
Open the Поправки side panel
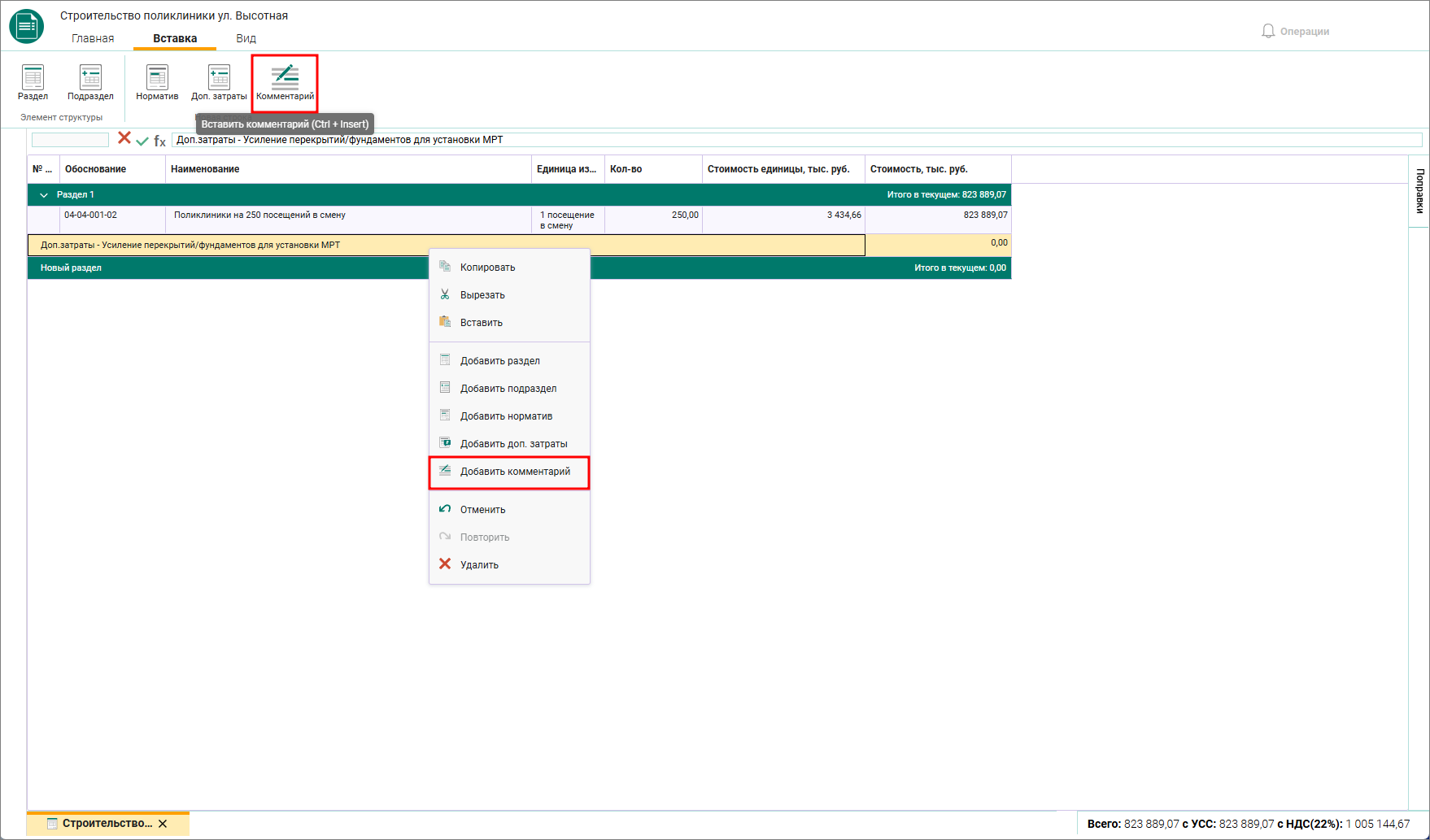(1419, 191)
